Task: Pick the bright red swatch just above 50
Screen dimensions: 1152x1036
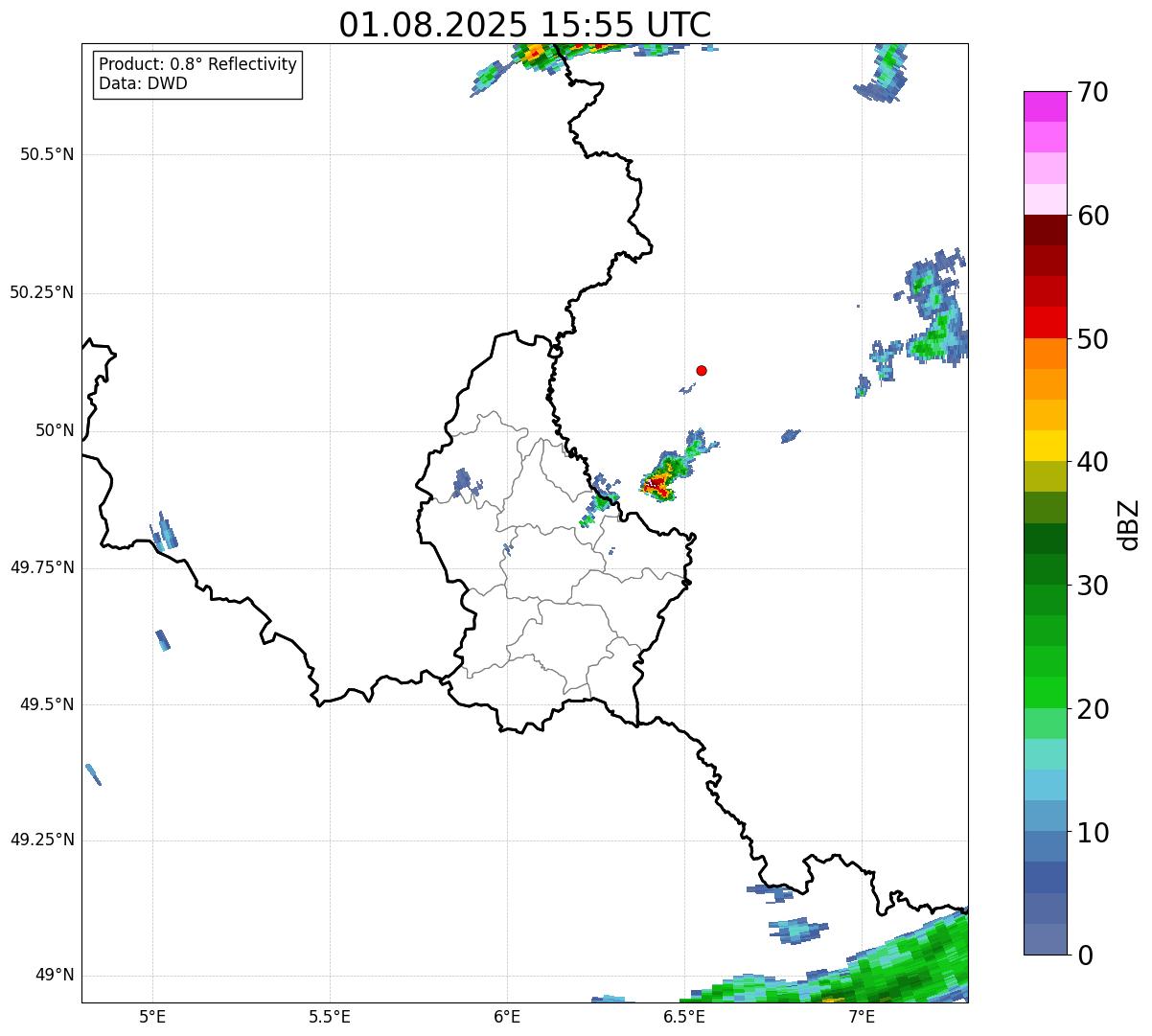Action: 1045,322
